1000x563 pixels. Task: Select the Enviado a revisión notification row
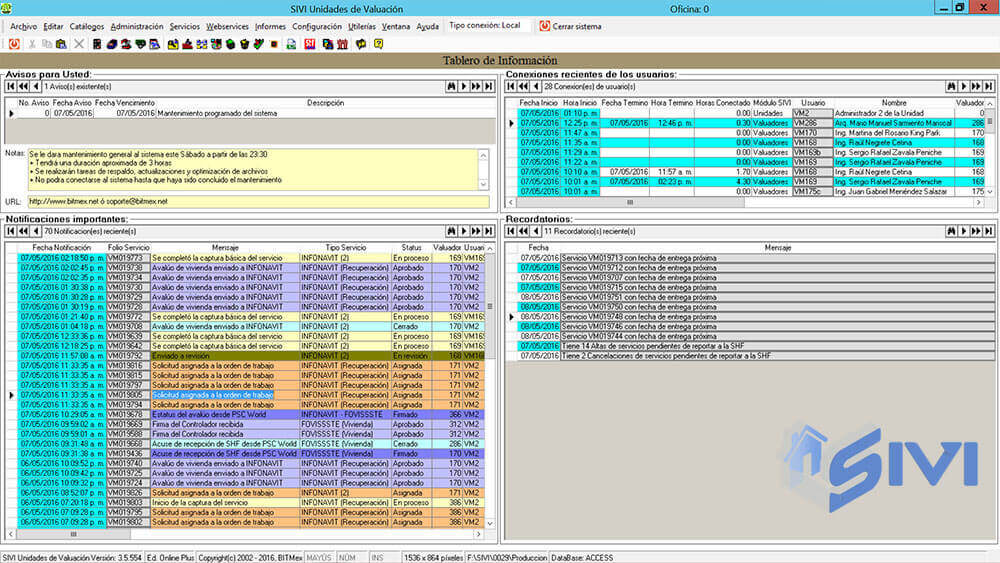(x=251, y=356)
